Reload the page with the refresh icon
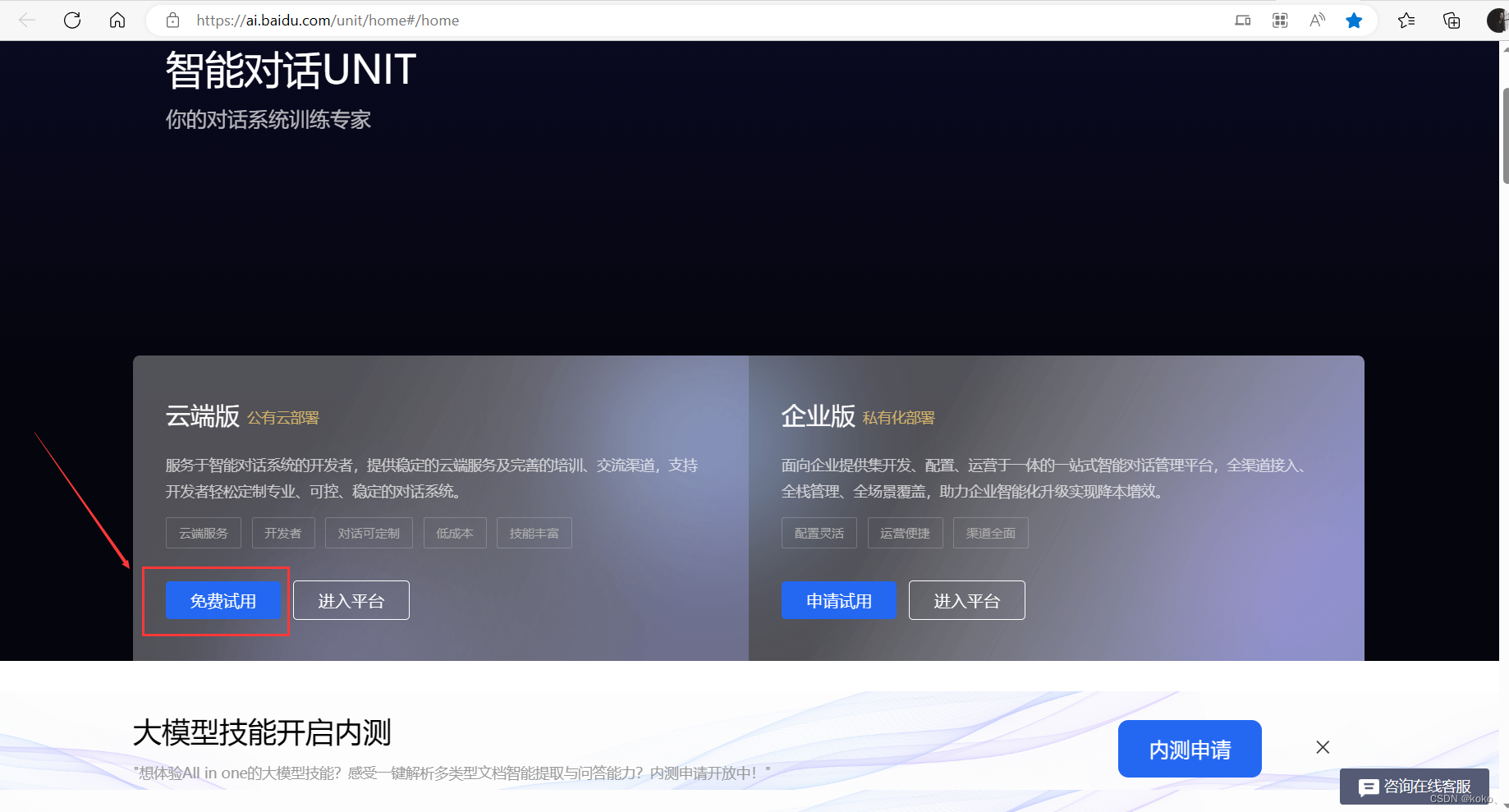This screenshot has width=1509, height=812. (72, 21)
